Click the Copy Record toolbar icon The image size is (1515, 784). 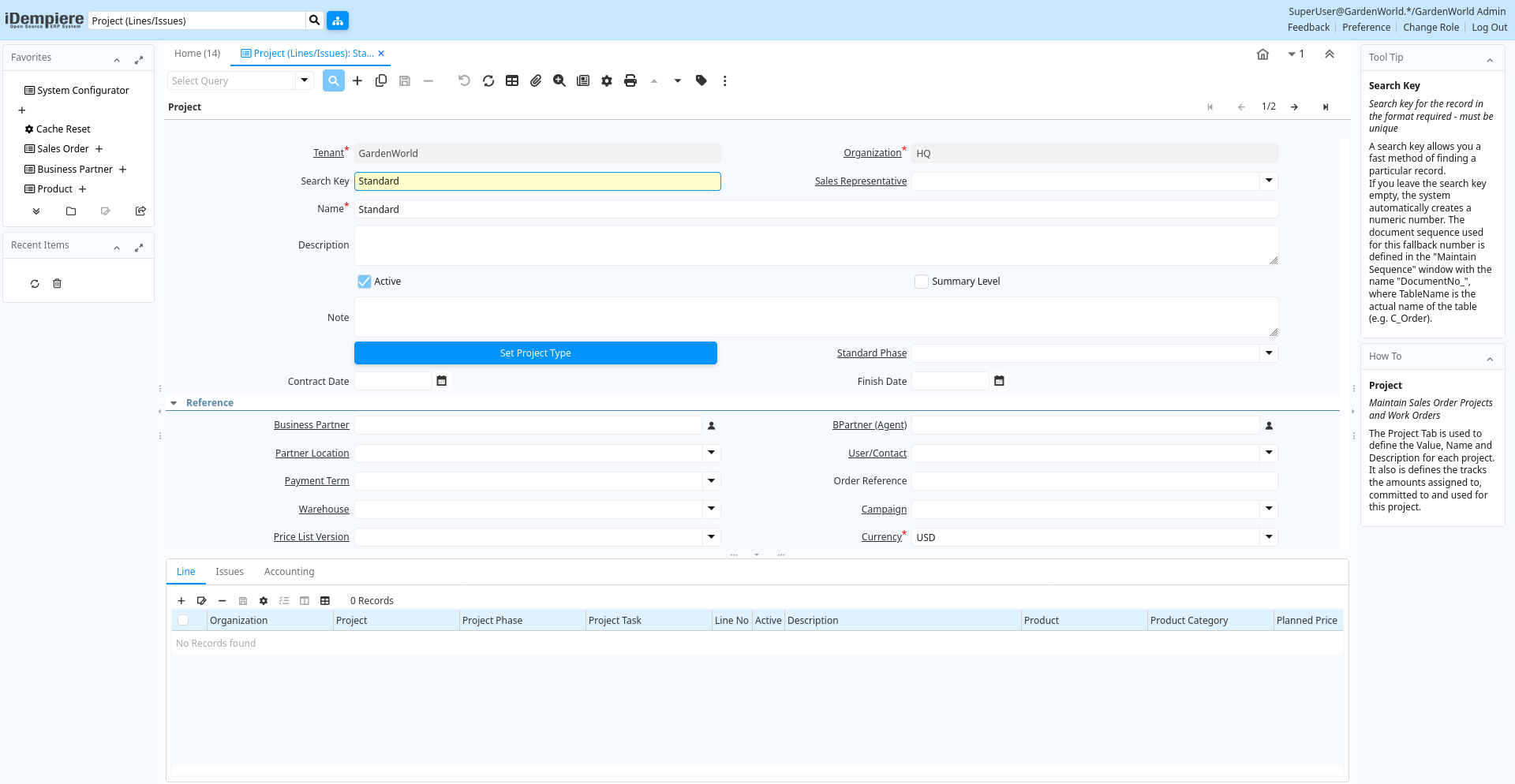coord(381,80)
